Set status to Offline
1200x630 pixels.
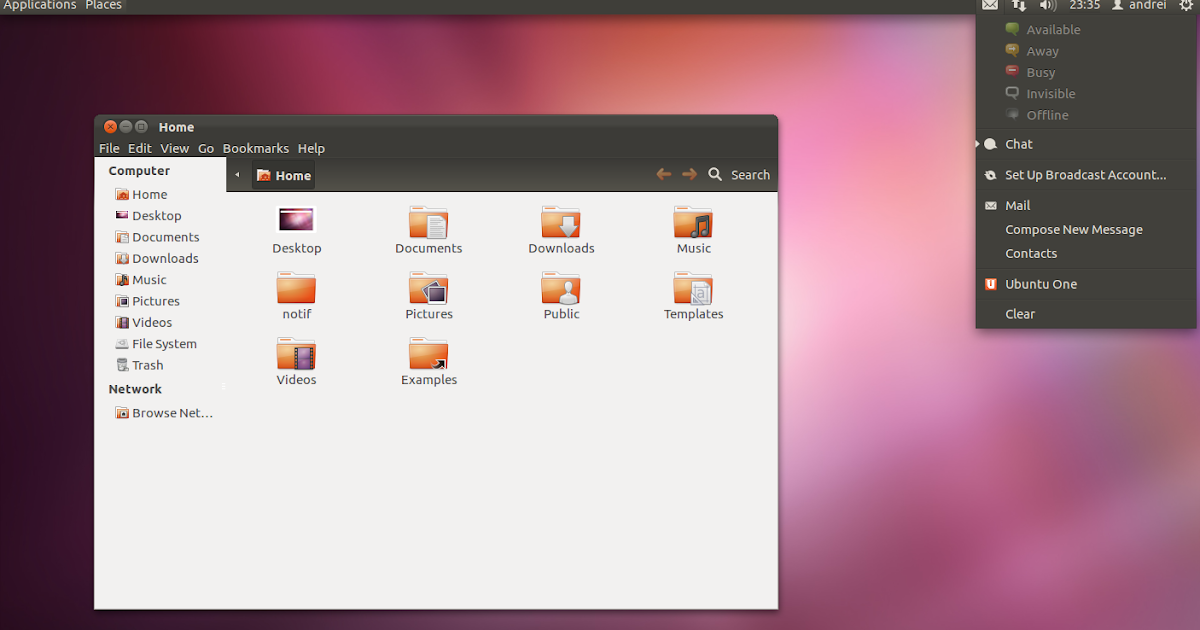[1044, 115]
